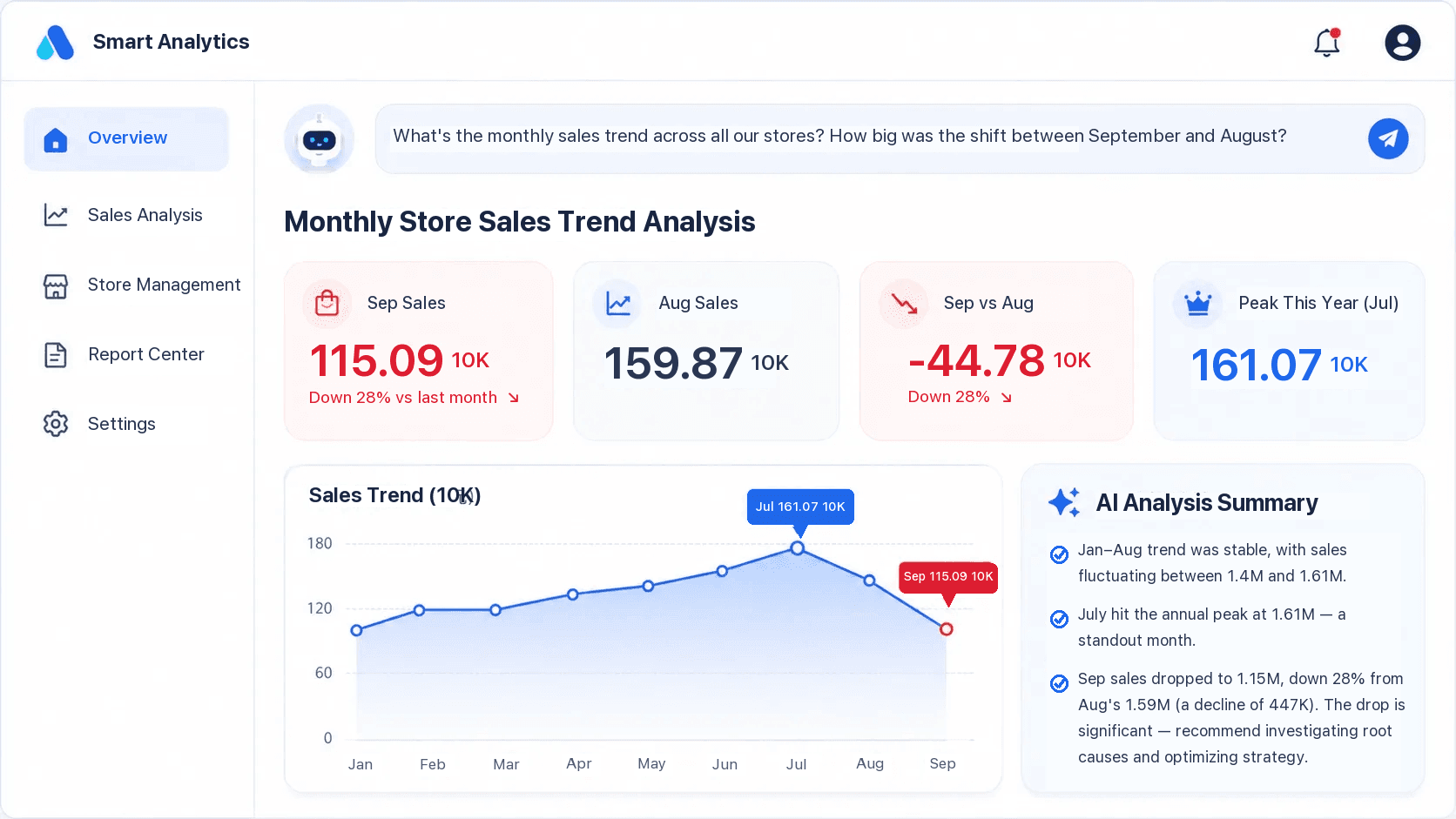The width and height of the screenshot is (1456, 819).
Task: Click the 'AI Analysis Summary' heading
Action: pos(1206,503)
